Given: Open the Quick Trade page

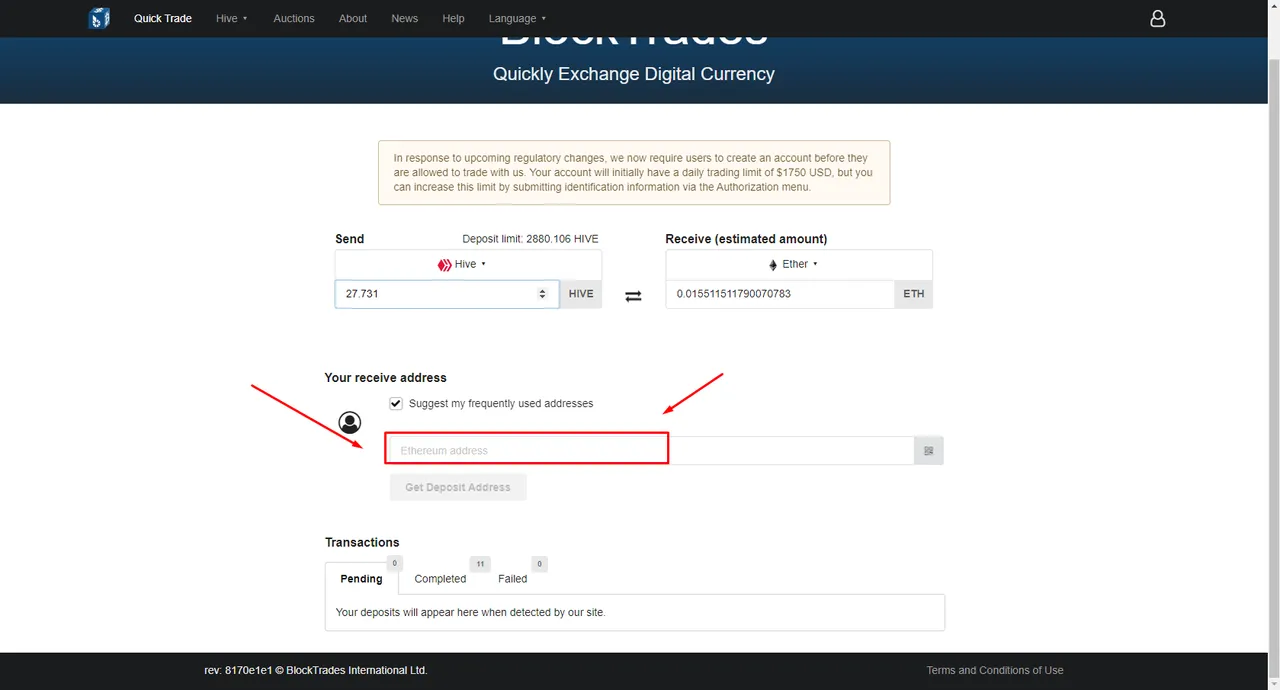Looking at the screenshot, I should click(163, 18).
